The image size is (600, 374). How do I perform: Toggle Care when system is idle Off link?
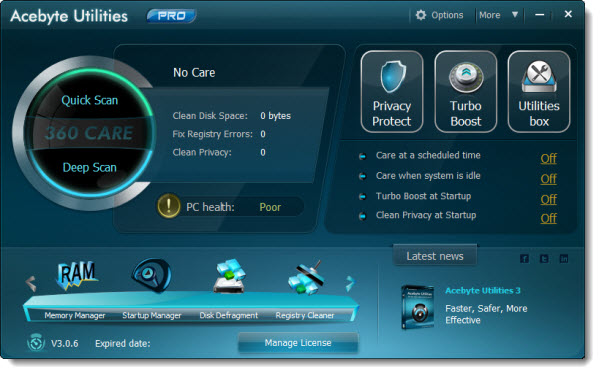pyautogui.click(x=548, y=179)
